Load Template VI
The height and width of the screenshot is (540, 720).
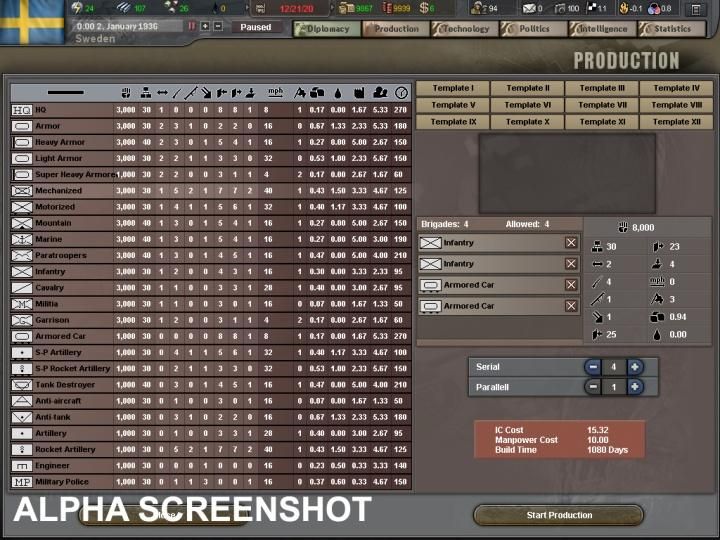coord(528,105)
